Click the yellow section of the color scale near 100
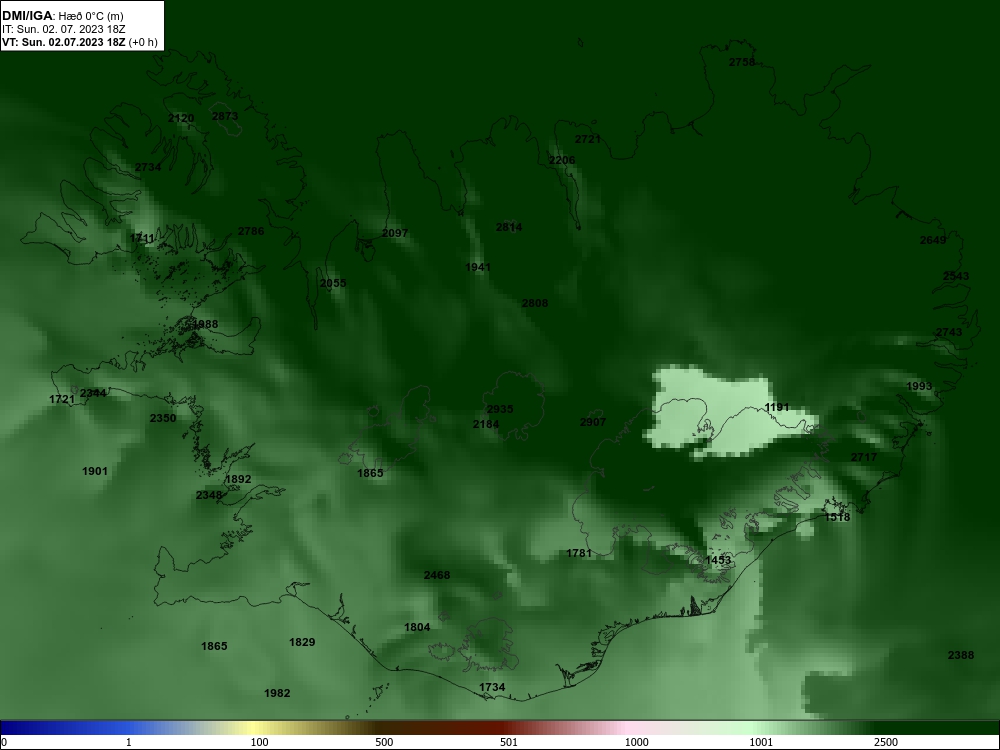This screenshot has width=1000, height=750. (255, 728)
